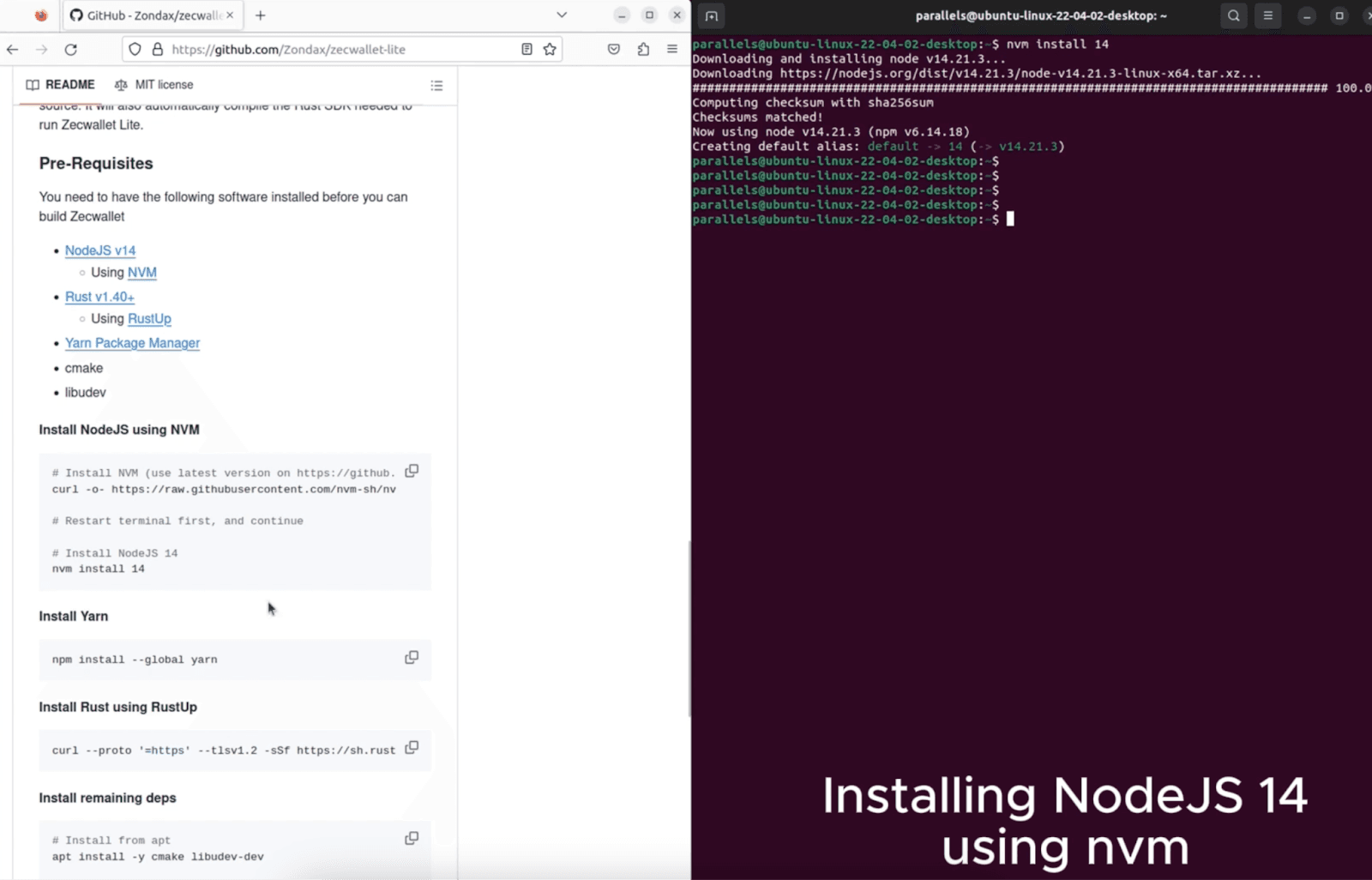Open a new Firefox tab
This screenshot has width=1372, height=880.
point(261,15)
